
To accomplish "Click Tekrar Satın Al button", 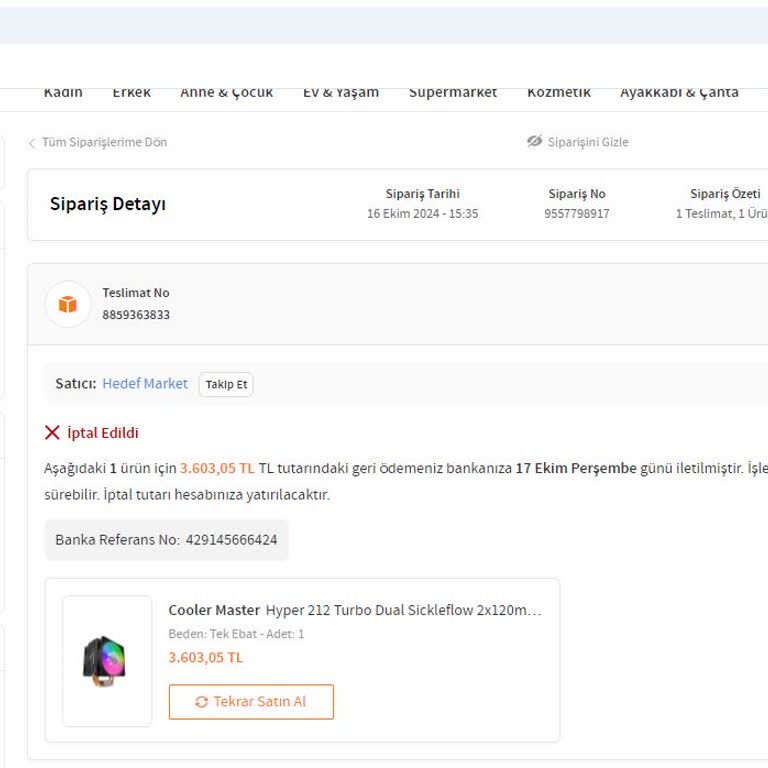I will pos(251,702).
